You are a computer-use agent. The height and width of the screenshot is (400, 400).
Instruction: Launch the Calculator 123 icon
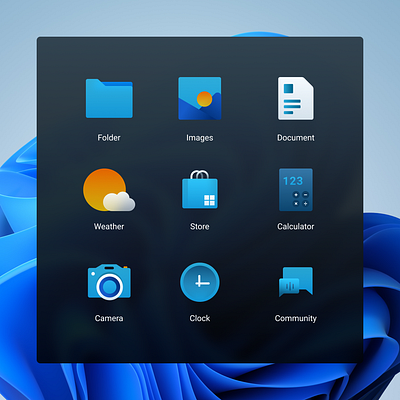pos(296,190)
